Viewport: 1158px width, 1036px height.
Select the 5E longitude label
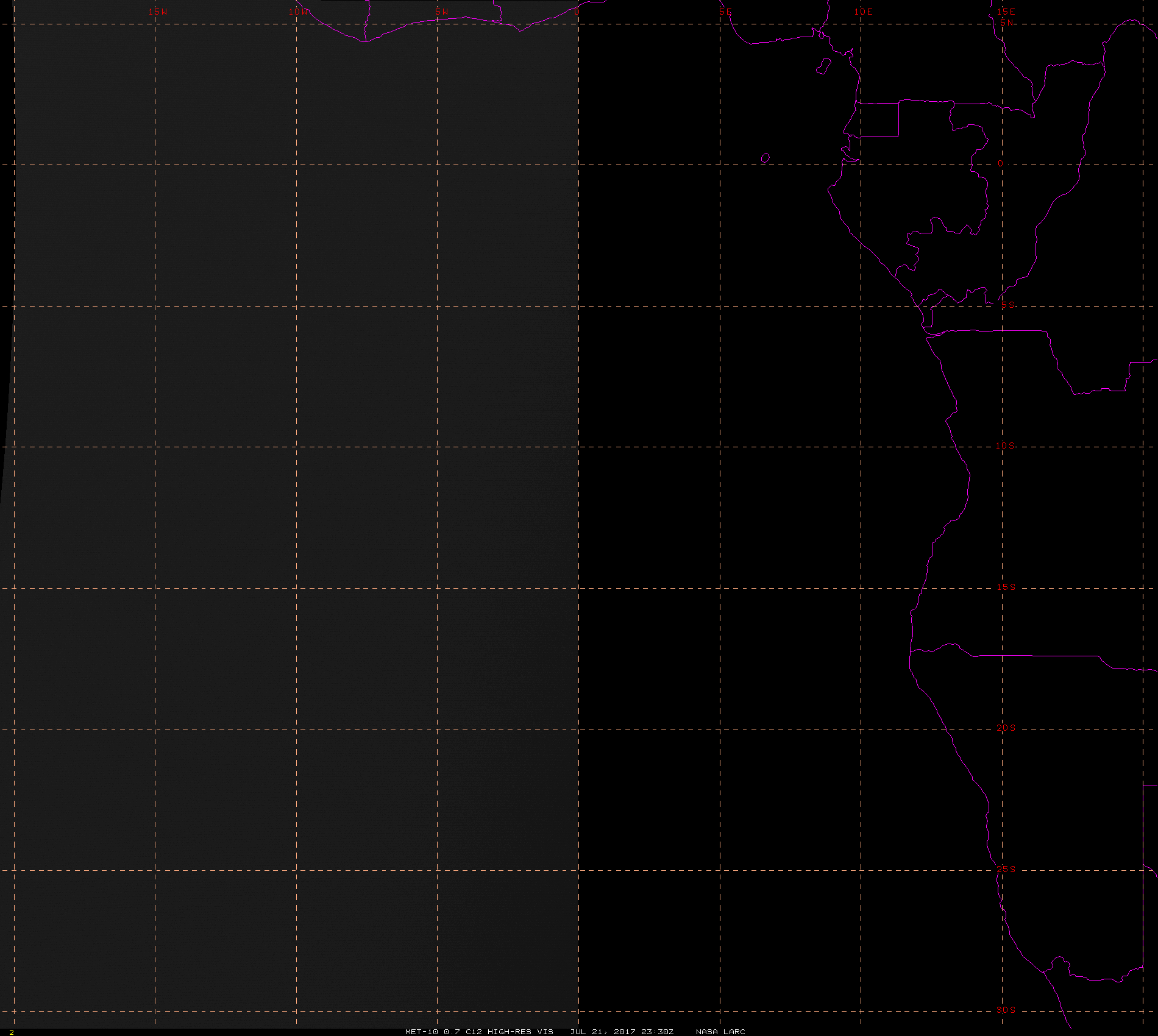pos(725,12)
